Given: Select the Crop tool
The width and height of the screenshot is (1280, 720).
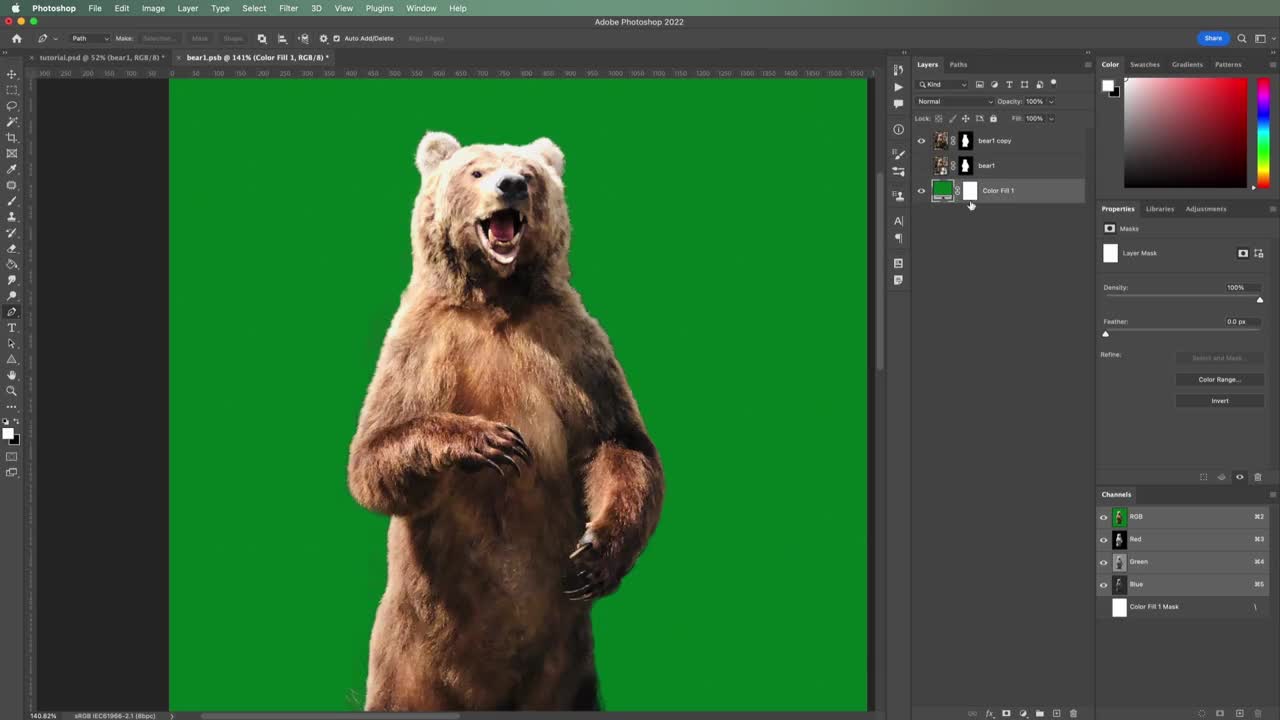Looking at the screenshot, I should [12, 138].
